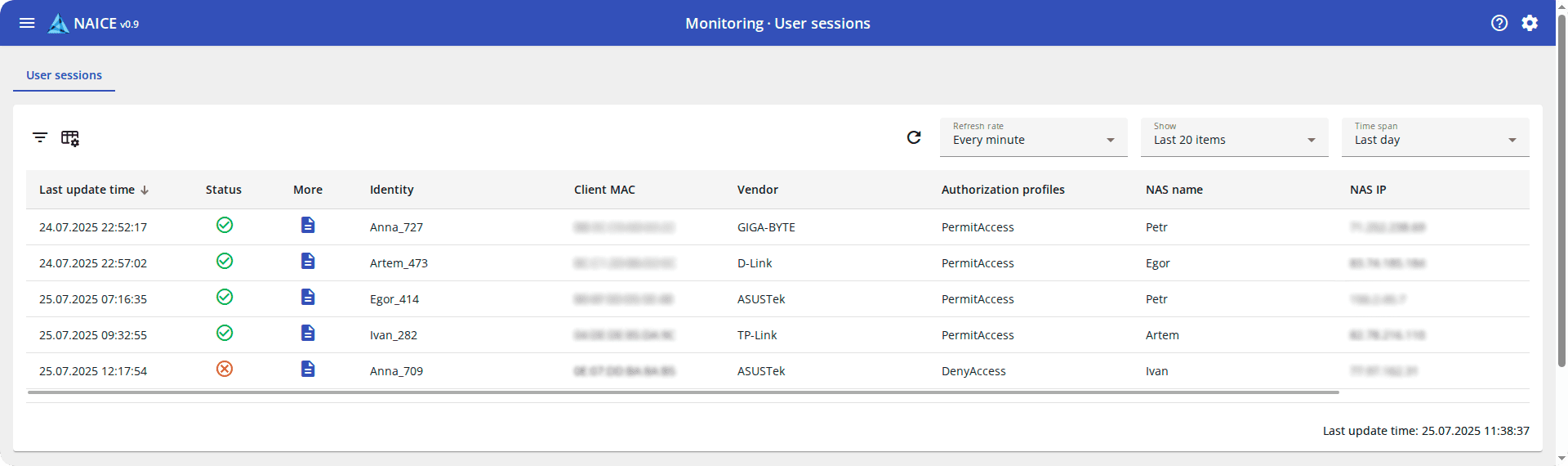Click the page's vertical scrollbar
Screen dimensions: 1568x466
pyautogui.click(x=1561, y=188)
